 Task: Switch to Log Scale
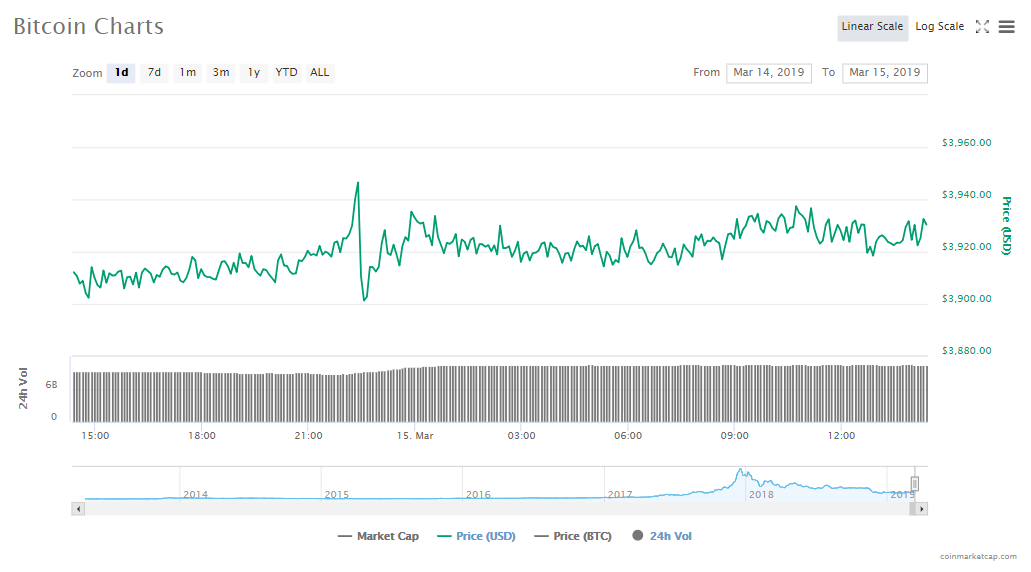point(939,27)
